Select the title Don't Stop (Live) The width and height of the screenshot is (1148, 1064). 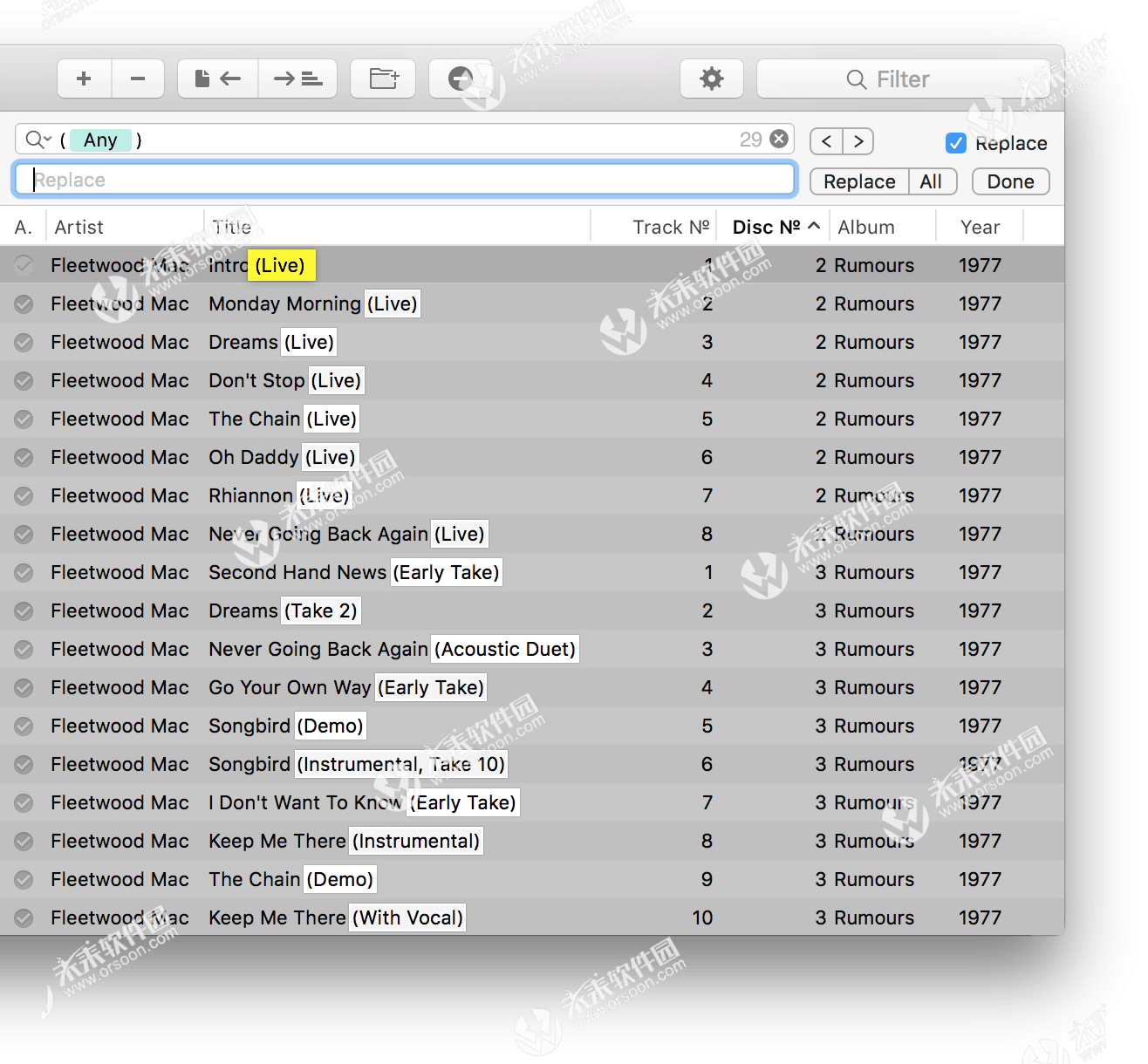[285, 380]
